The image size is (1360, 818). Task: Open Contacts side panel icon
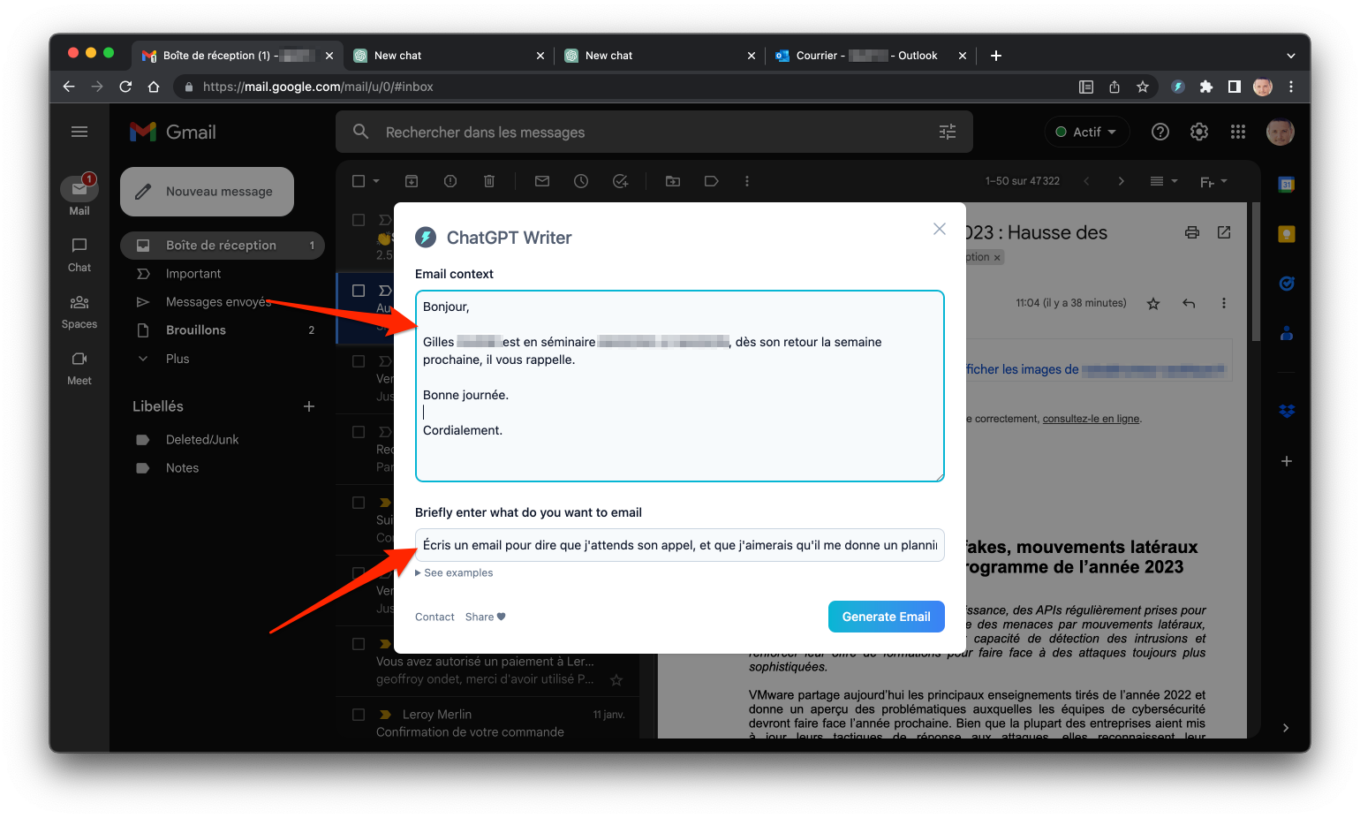coord(1287,334)
